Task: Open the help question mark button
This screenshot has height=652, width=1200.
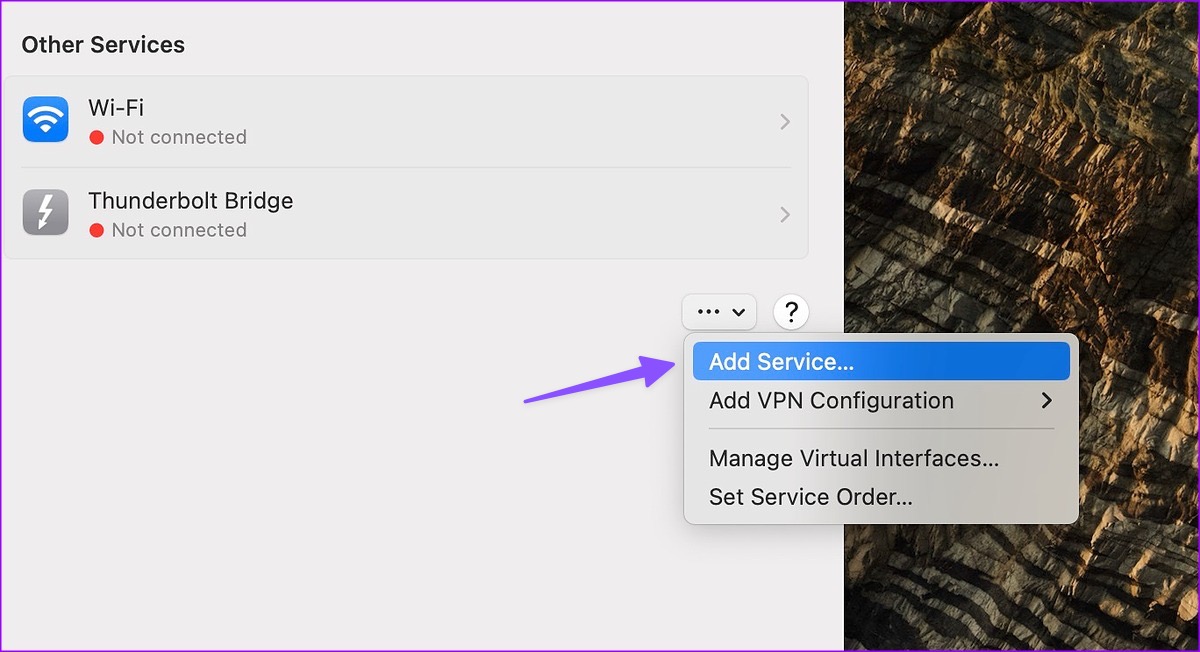Action: coord(791,312)
